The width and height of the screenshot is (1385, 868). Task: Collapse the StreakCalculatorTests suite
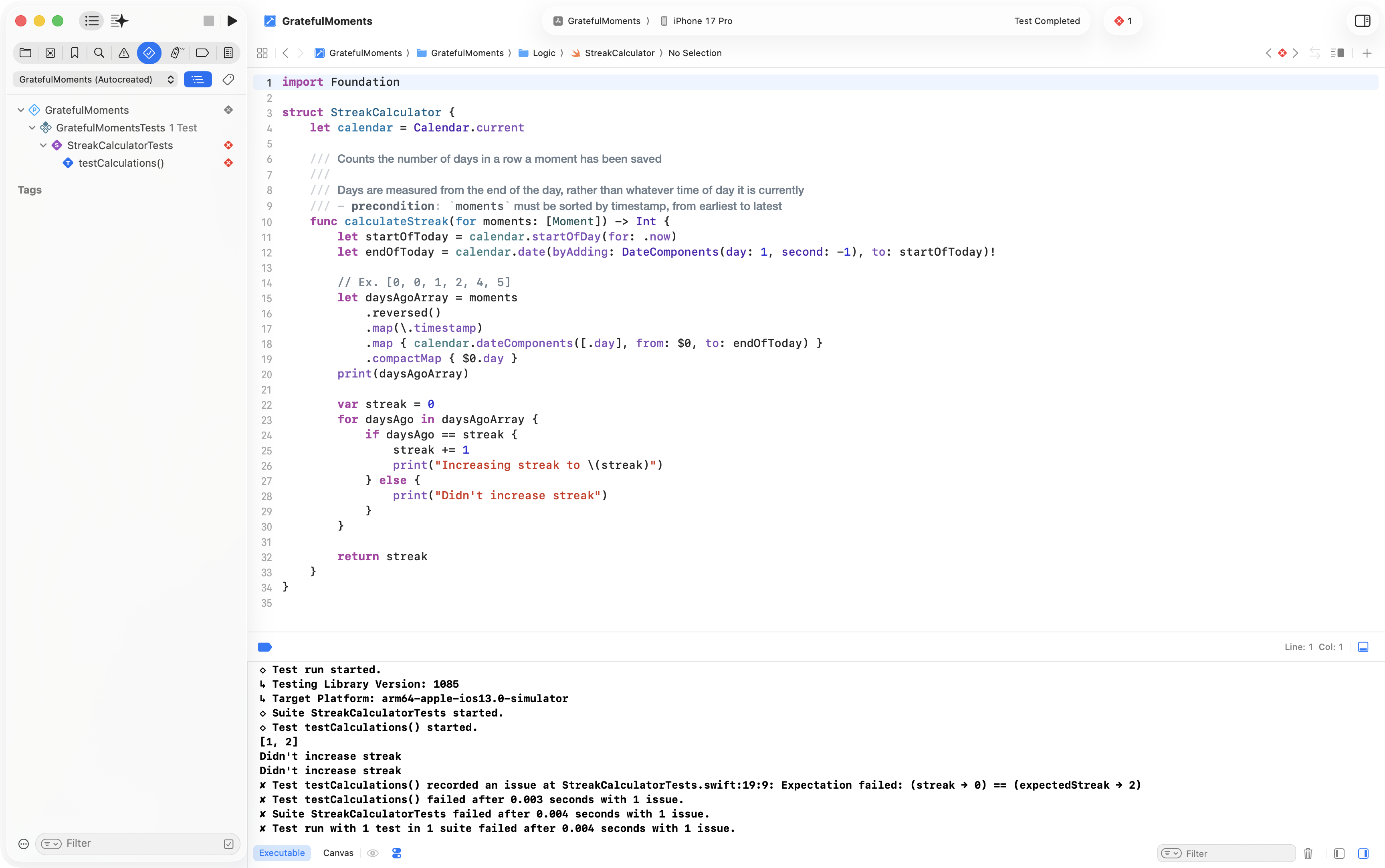click(44, 145)
